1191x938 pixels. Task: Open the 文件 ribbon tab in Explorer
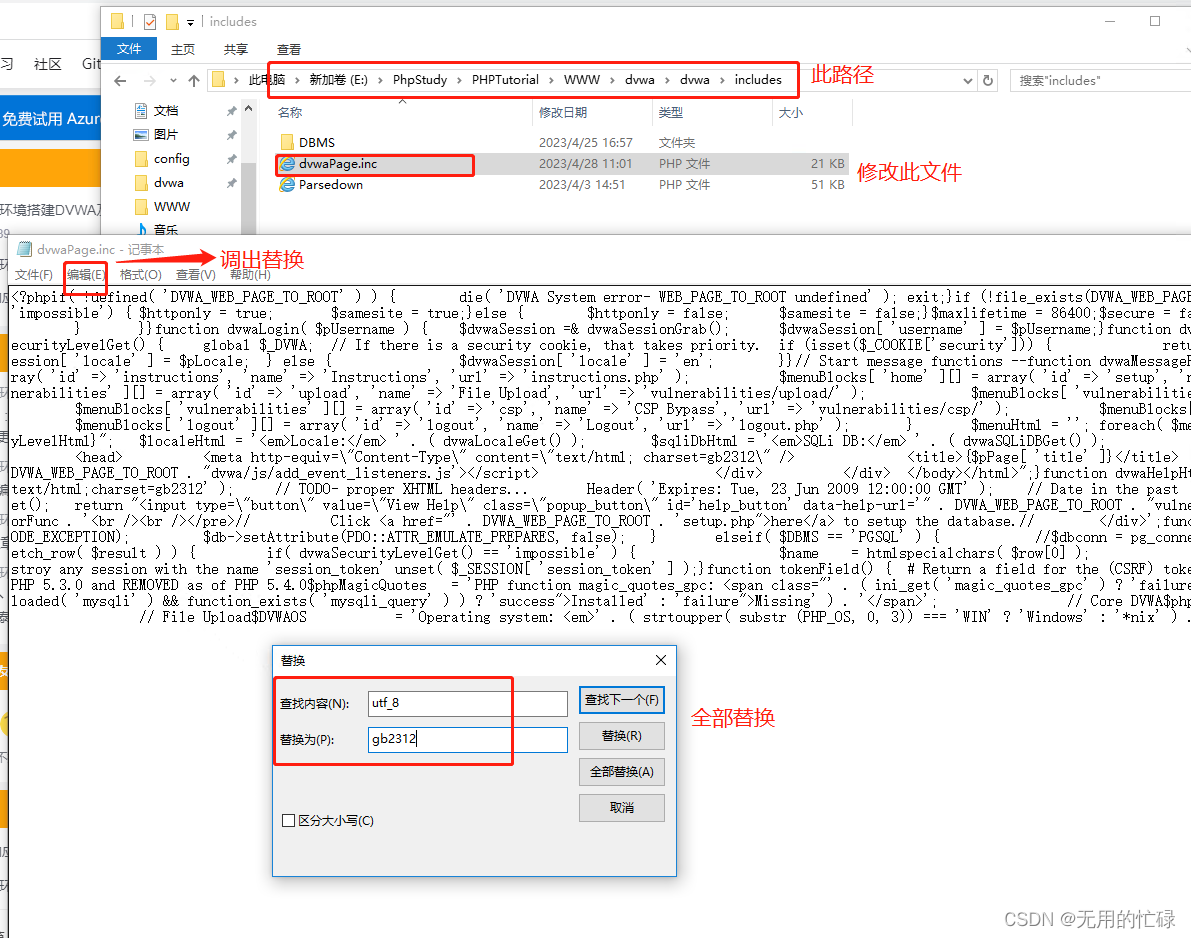click(129, 49)
